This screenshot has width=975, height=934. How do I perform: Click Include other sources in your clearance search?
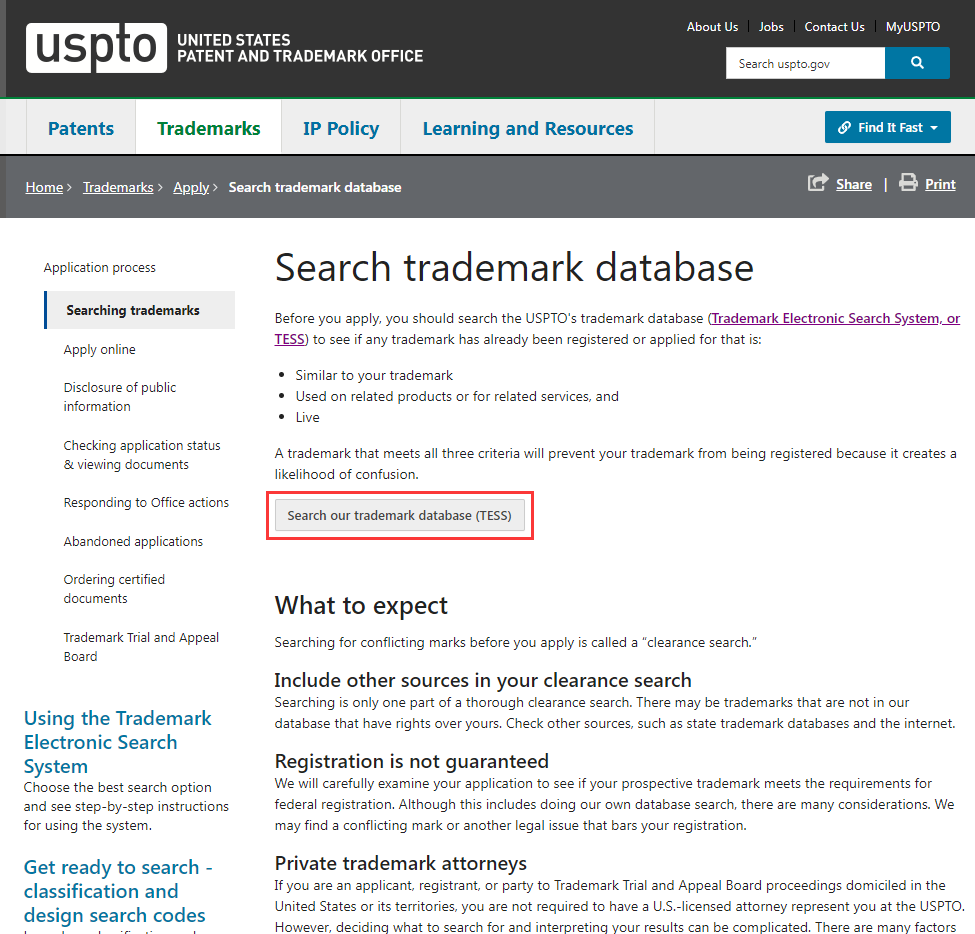pos(483,680)
